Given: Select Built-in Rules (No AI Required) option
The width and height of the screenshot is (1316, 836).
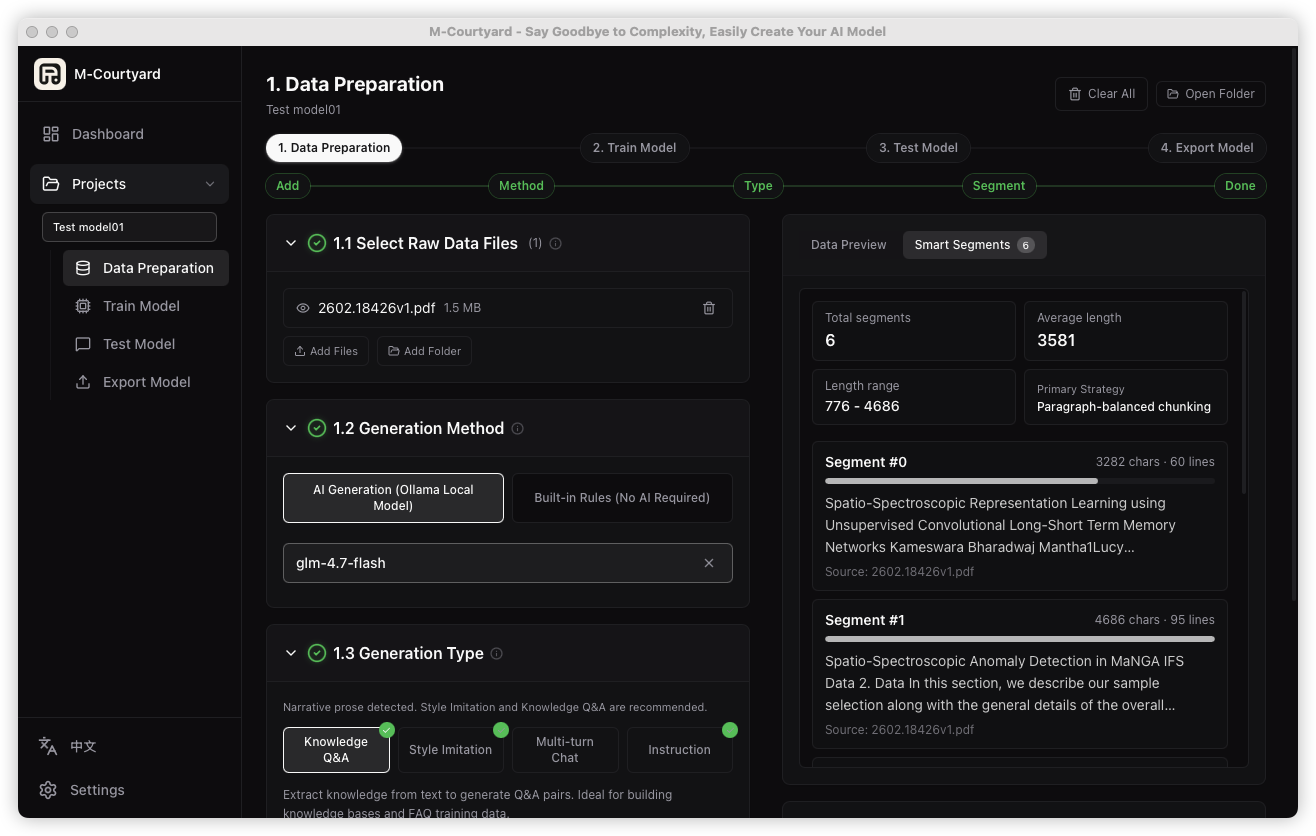Looking at the screenshot, I should tap(622, 498).
